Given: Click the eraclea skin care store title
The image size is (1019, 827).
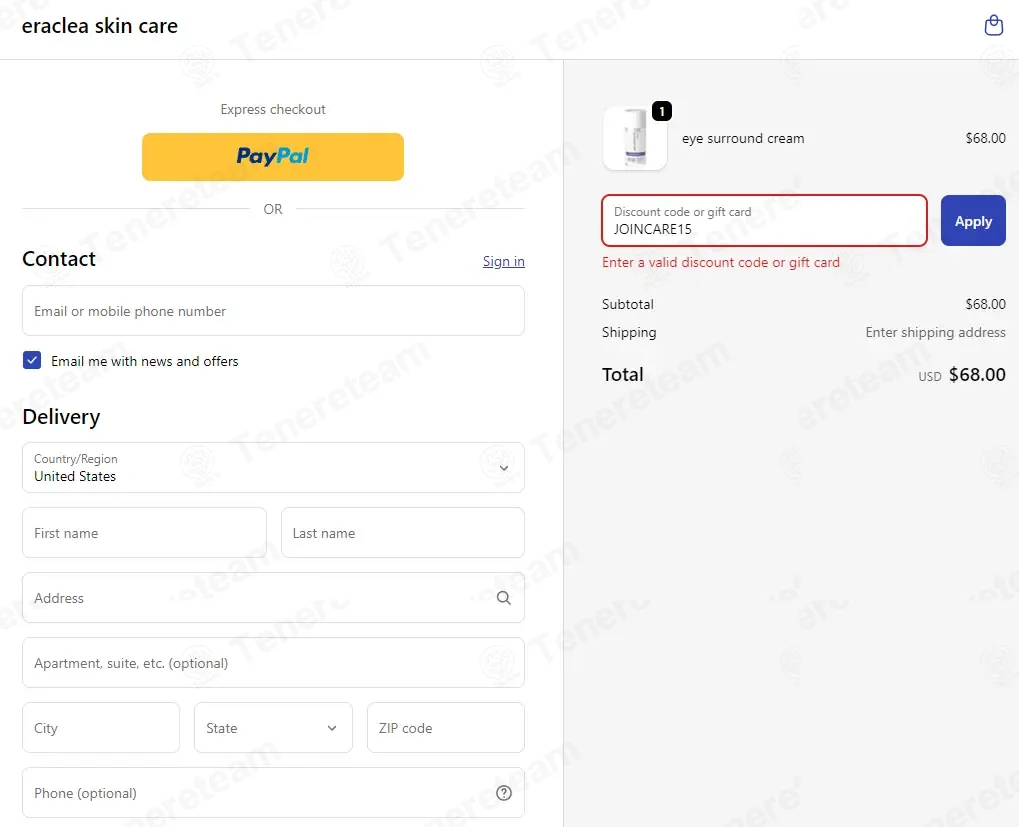Looking at the screenshot, I should tap(99, 26).
